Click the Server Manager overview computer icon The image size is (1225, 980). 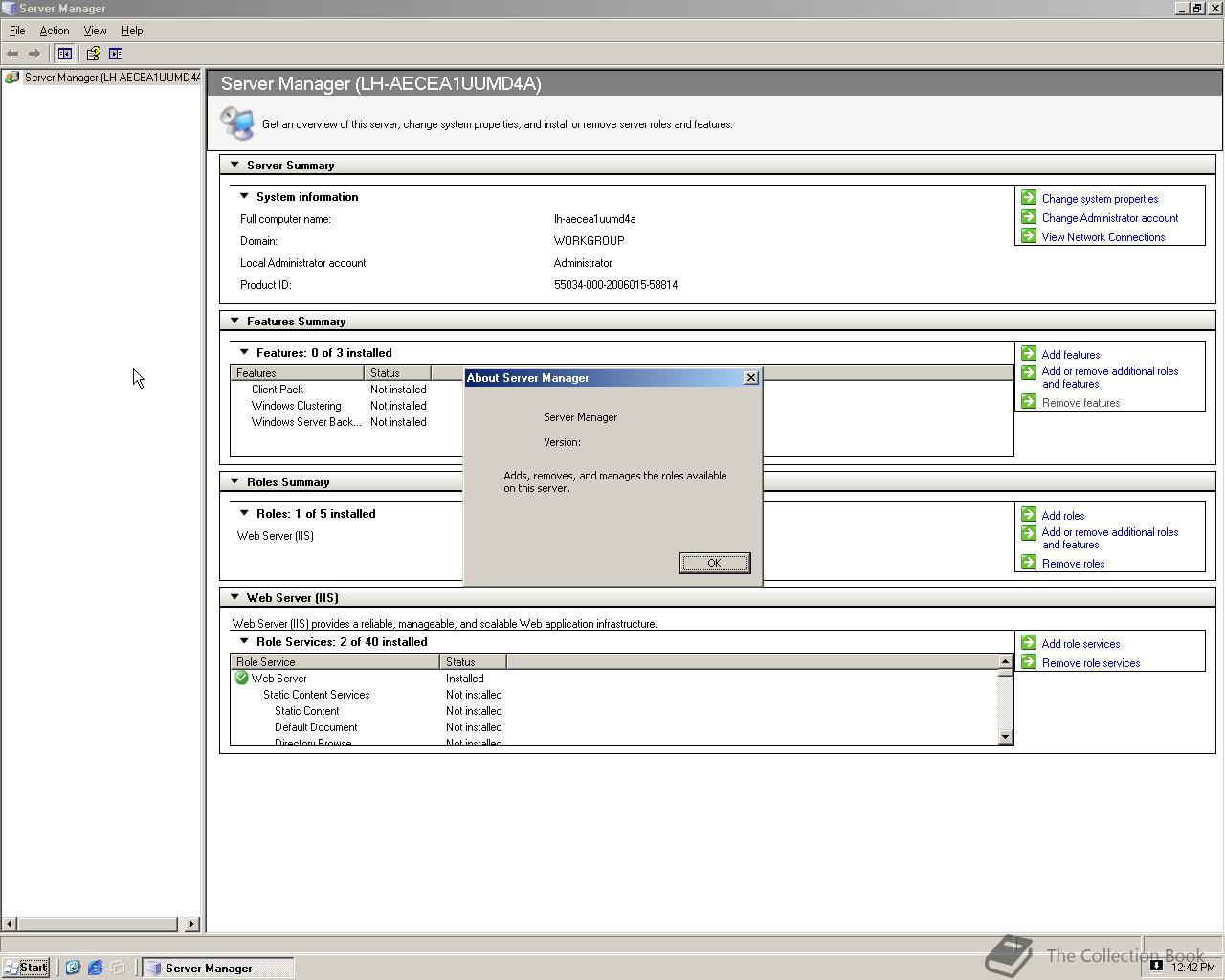[236, 122]
